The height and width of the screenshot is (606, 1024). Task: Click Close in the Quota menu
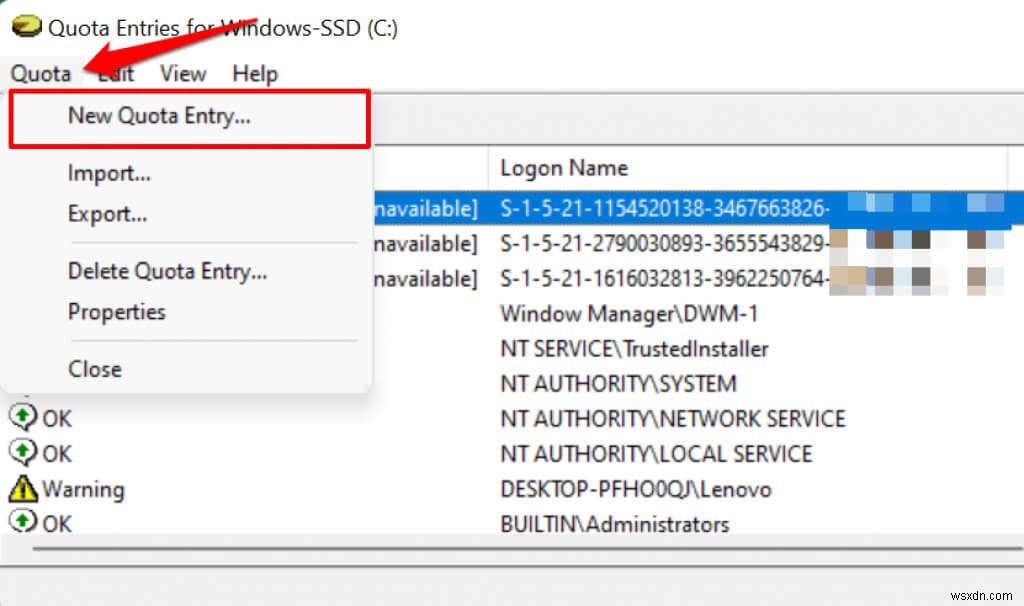95,368
